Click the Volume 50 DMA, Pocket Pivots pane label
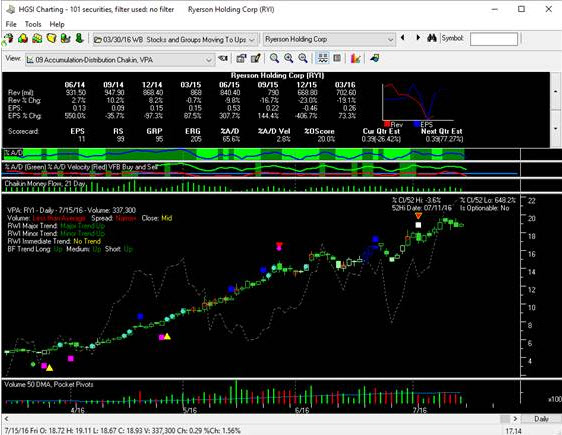562x435 pixels. coord(49,384)
